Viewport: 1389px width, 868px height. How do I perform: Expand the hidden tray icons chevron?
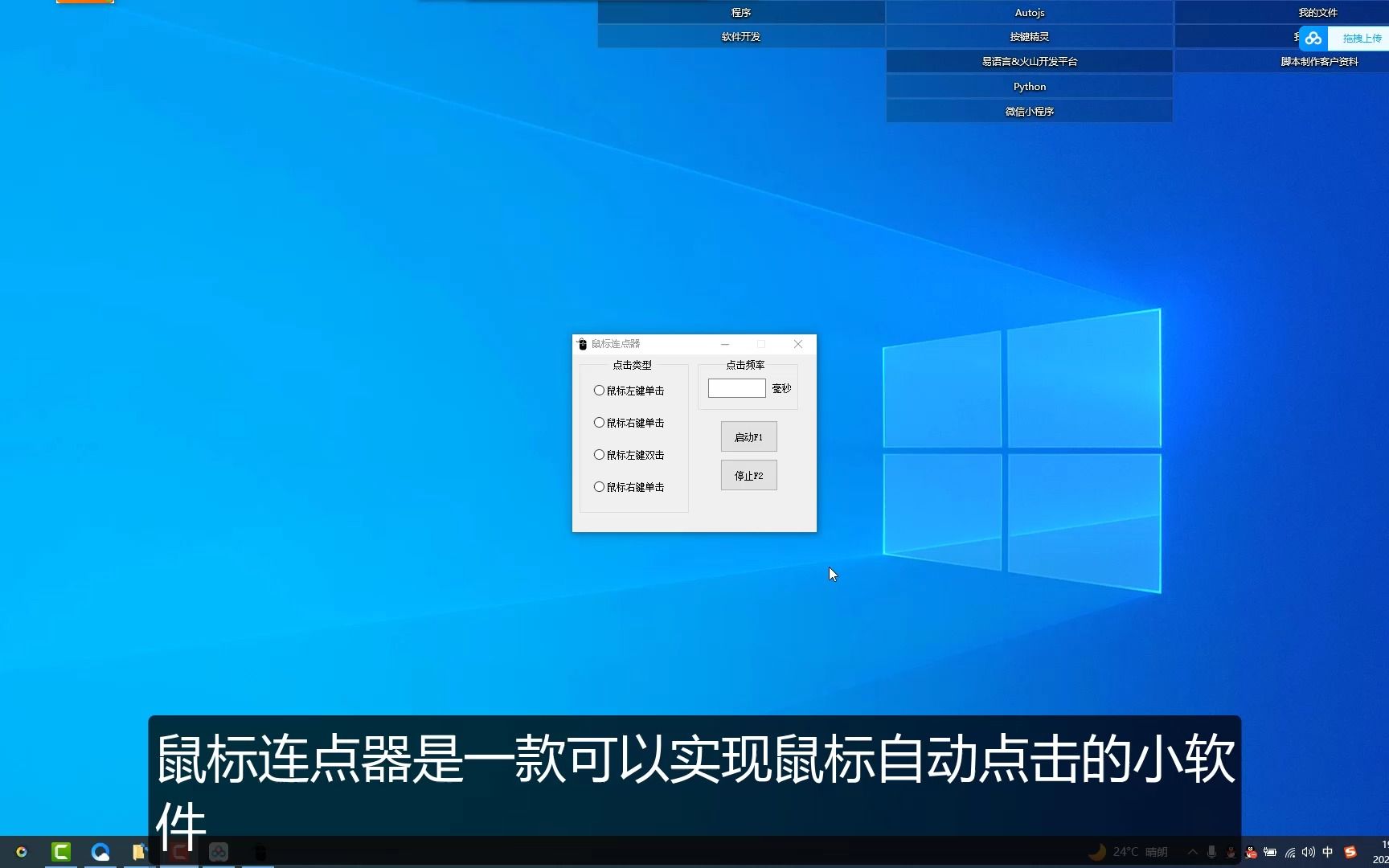click(x=1193, y=852)
